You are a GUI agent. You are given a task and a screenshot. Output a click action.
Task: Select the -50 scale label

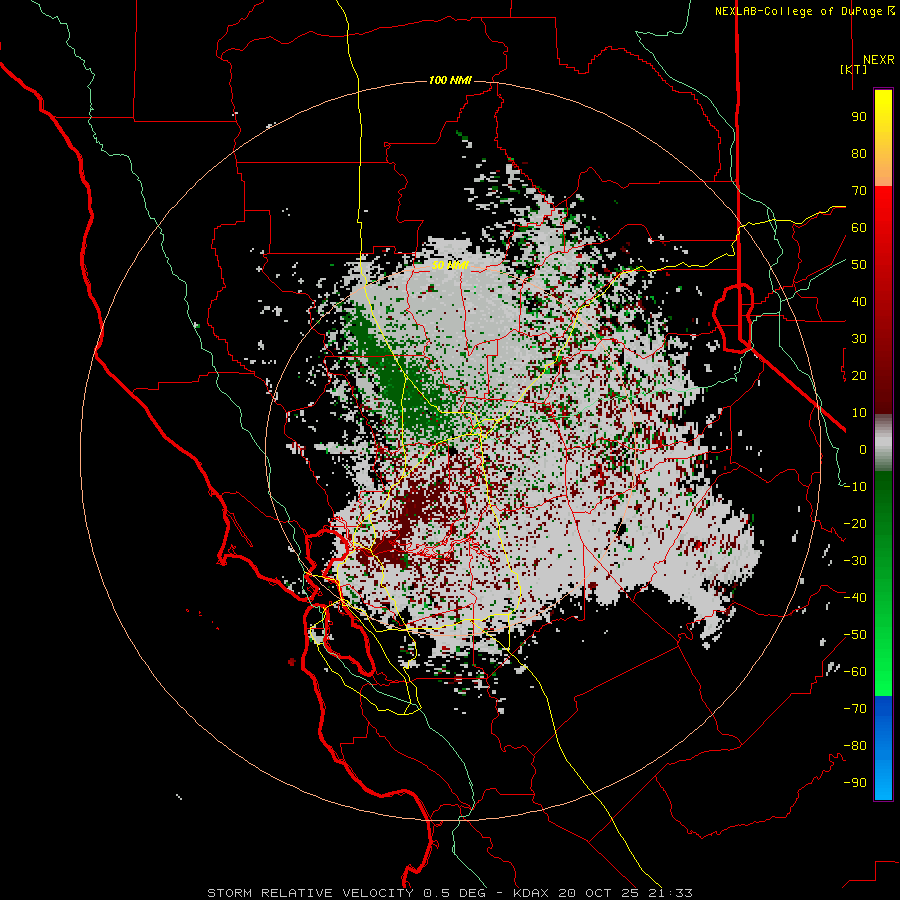coord(855,635)
